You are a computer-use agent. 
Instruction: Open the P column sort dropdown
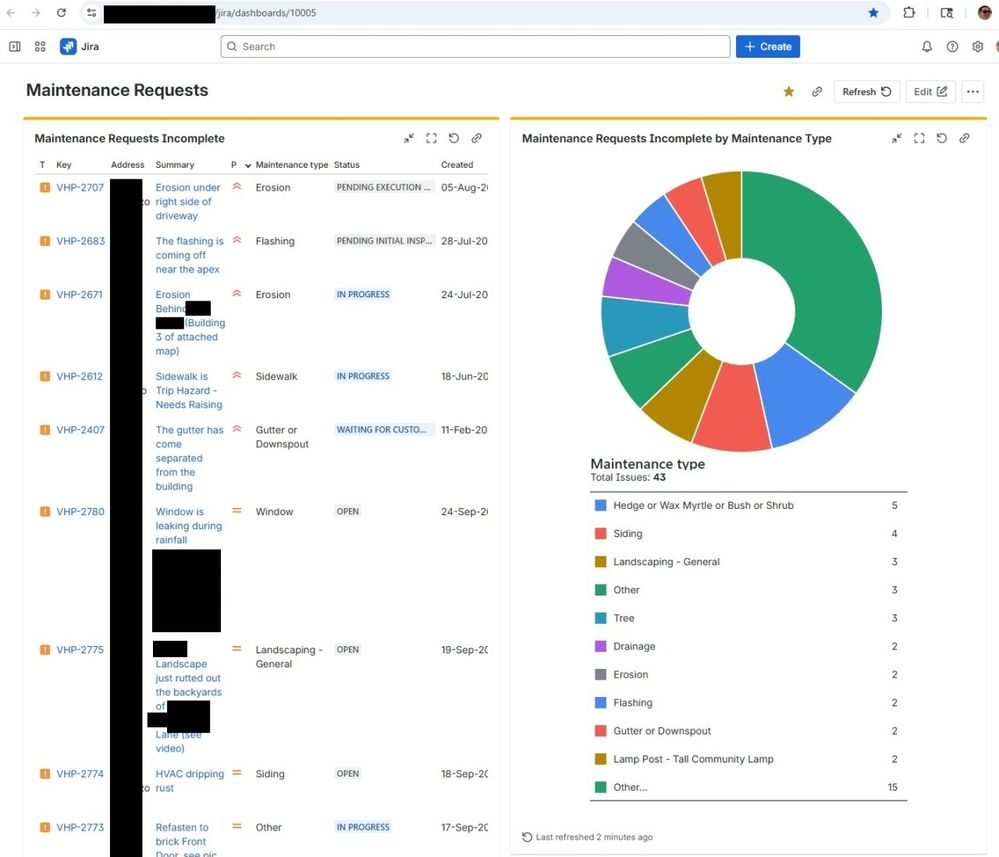point(241,164)
